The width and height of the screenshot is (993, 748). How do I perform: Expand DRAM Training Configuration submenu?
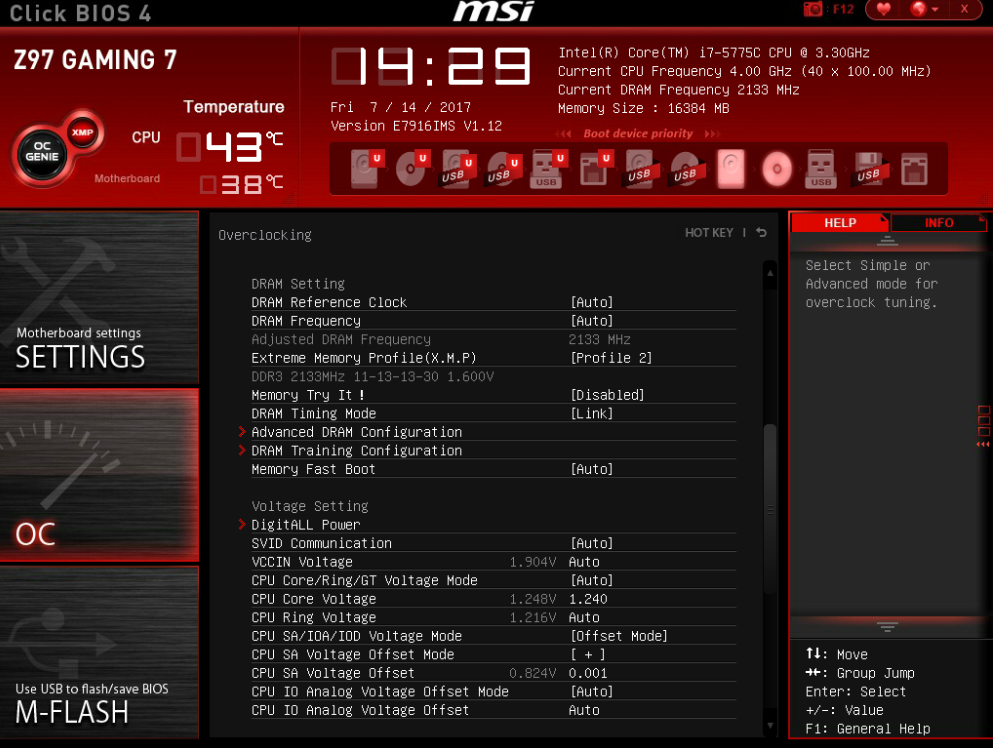pos(357,450)
